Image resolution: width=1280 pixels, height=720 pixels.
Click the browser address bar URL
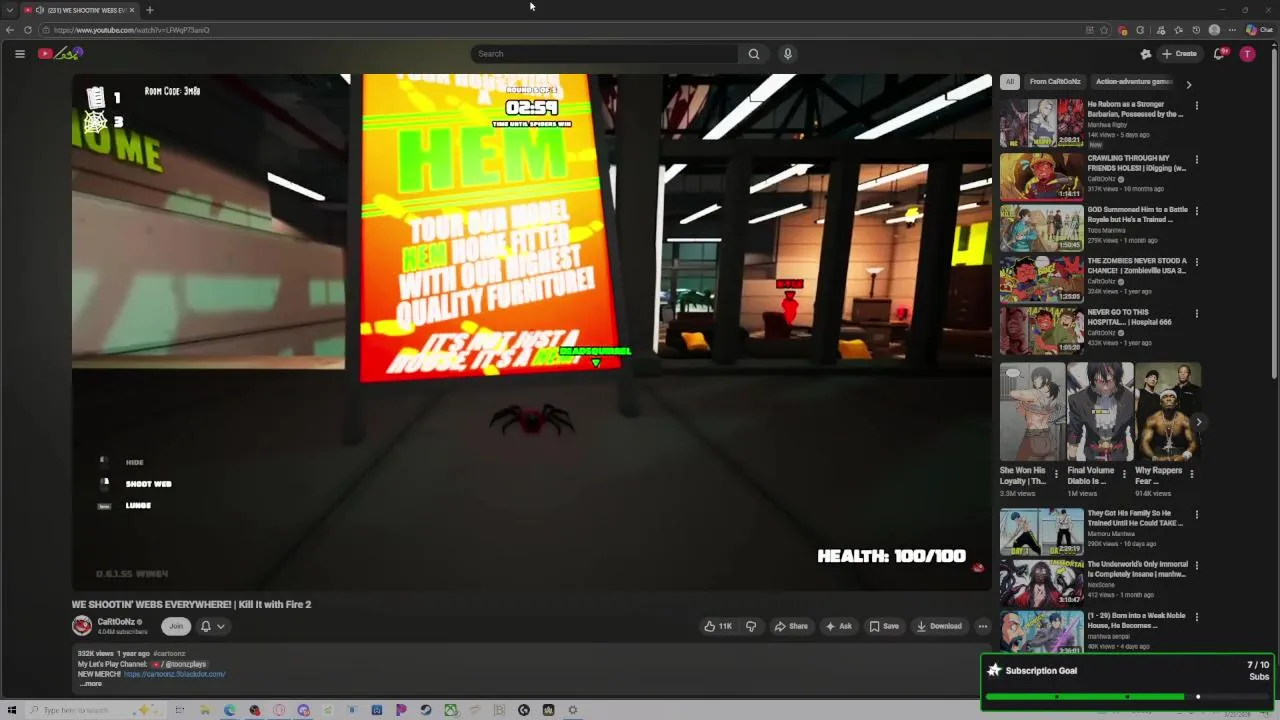point(132,30)
